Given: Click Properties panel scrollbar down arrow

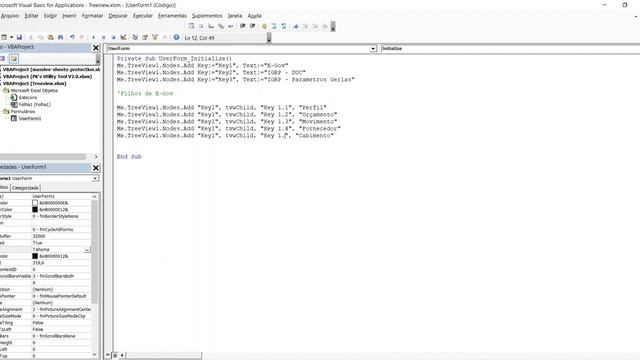Looking at the screenshot, I should [95, 355].
